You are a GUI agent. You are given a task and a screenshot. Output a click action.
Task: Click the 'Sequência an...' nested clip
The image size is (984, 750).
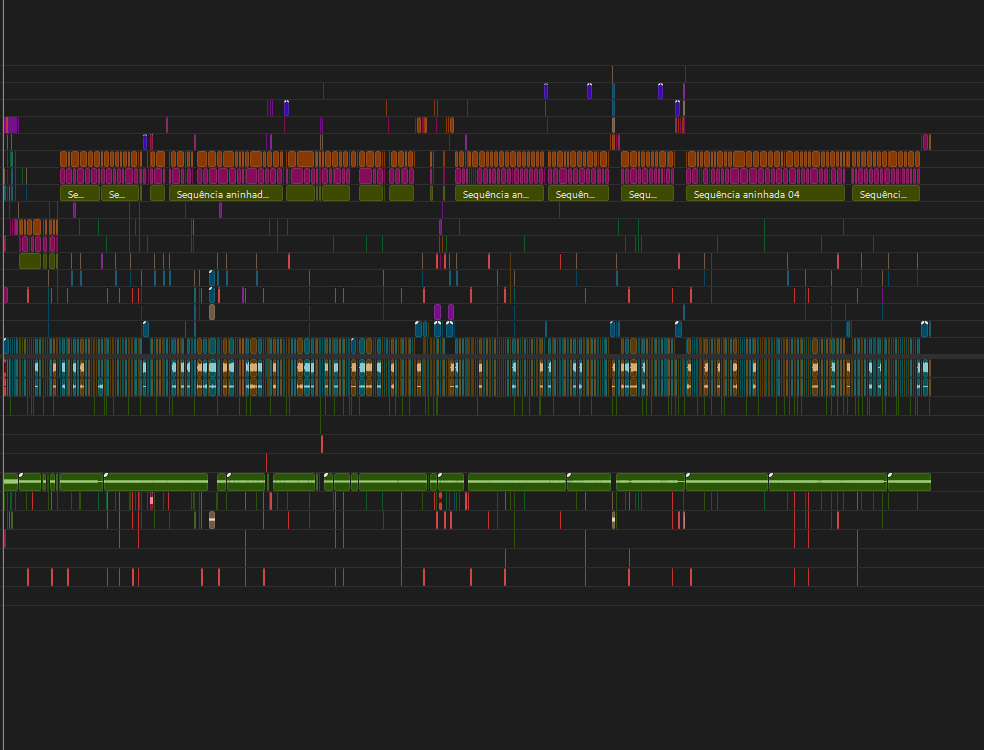(499, 194)
